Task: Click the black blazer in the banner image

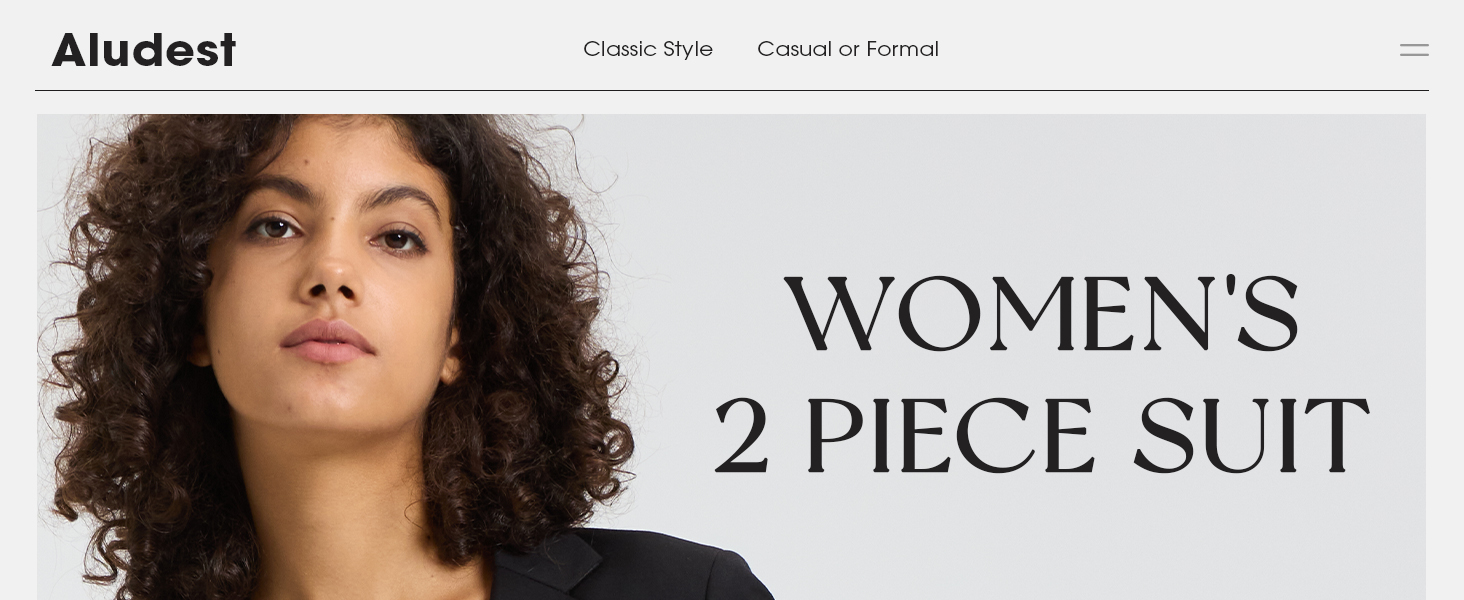Action: coord(640,570)
